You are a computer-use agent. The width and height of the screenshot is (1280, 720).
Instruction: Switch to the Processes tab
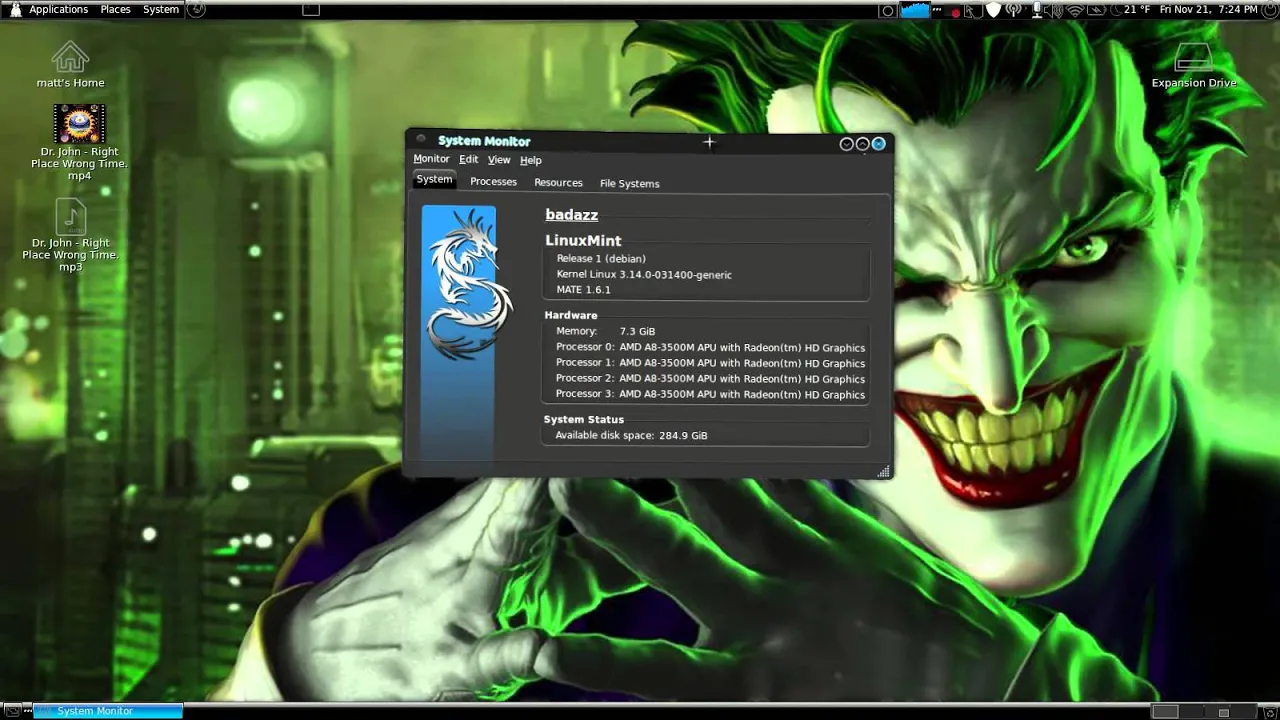[493, 182]
